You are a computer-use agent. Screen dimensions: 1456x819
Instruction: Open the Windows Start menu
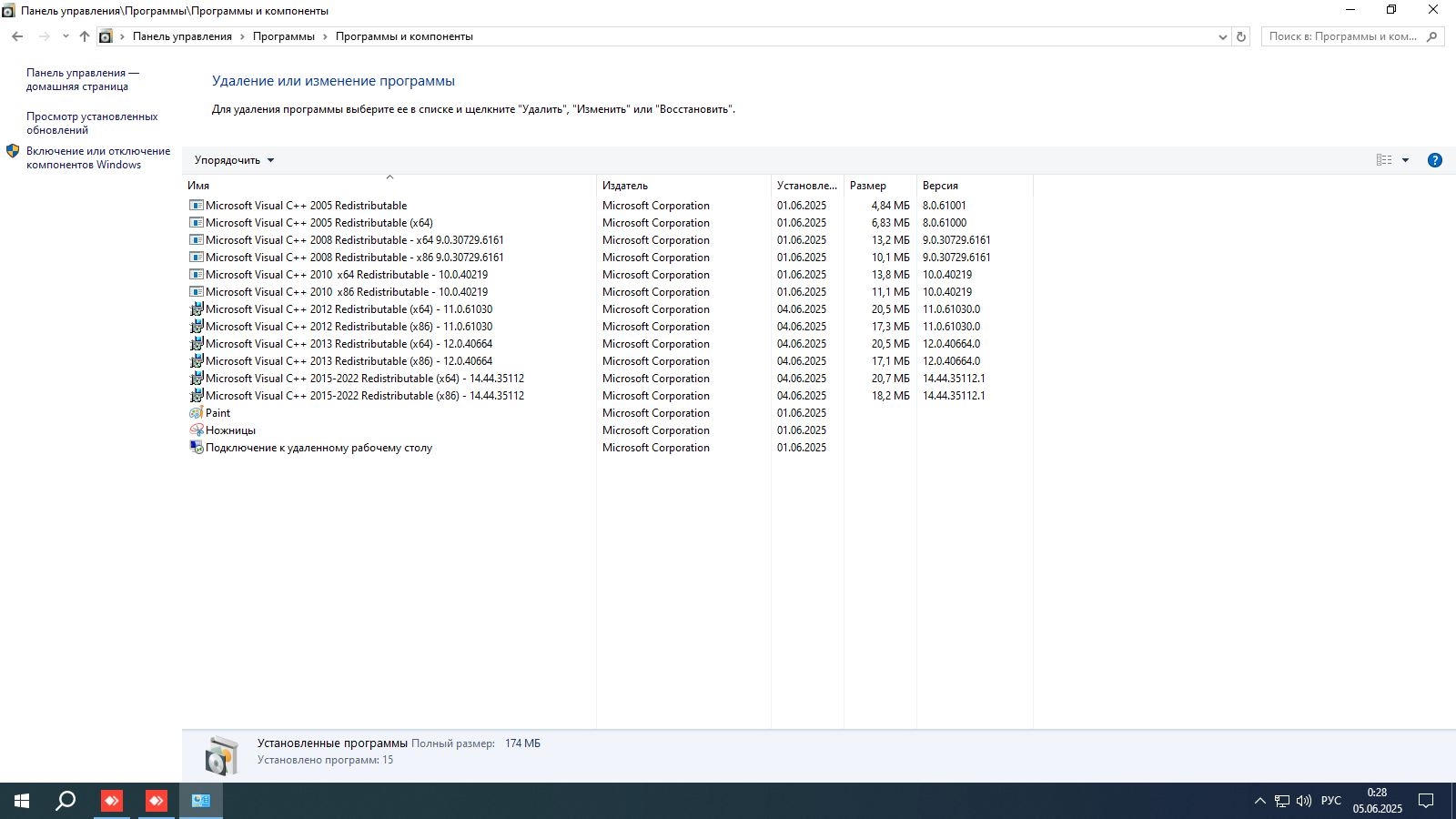22,801
